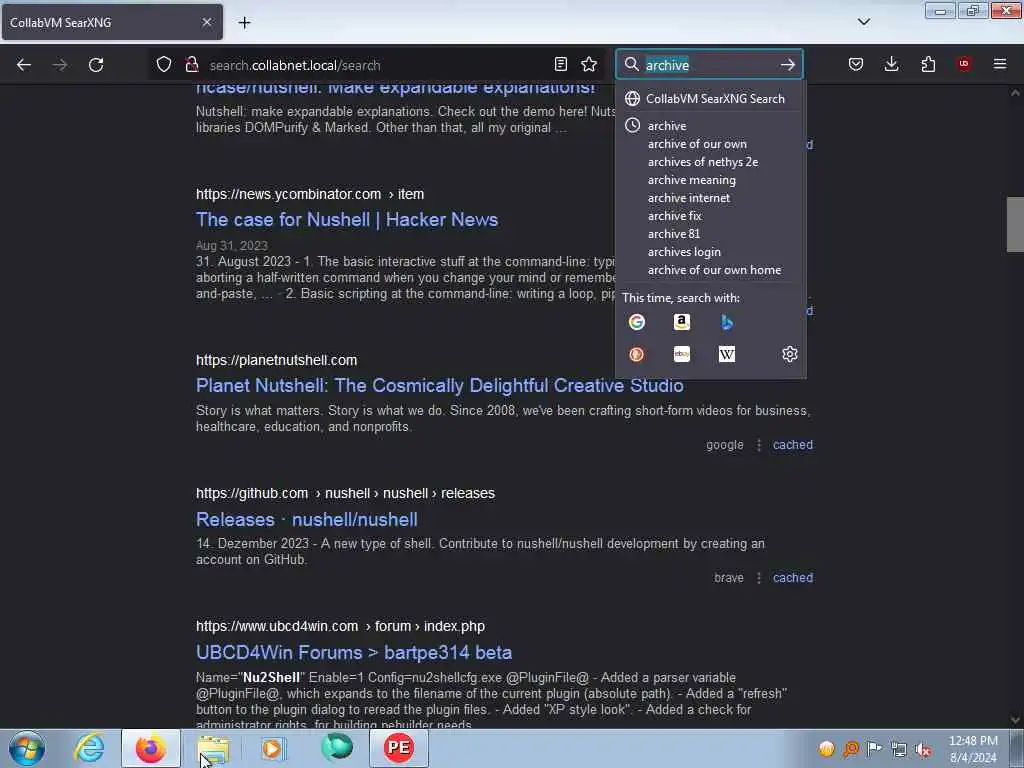Open the Action Center flag tray icon
The height and width of the screenshot is (768, 1024).
(874, 749)
